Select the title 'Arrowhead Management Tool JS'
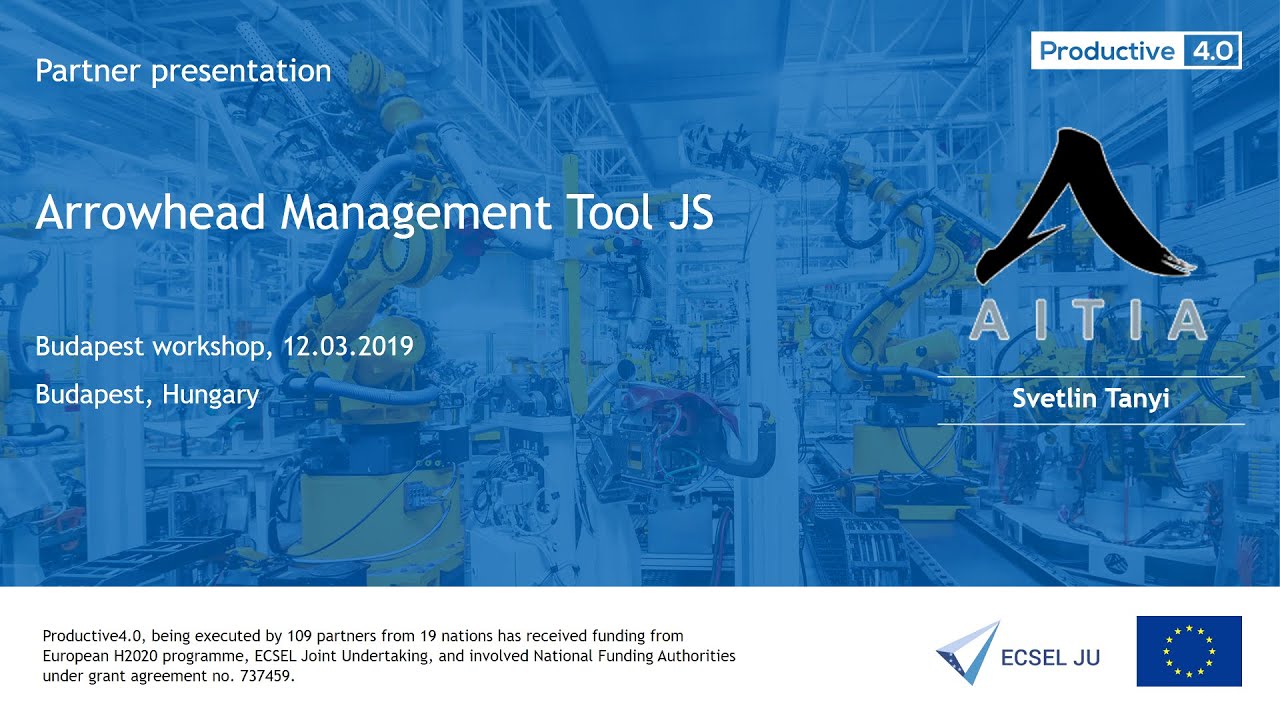This screenshot has width=1280, height=720. [374, 214]
